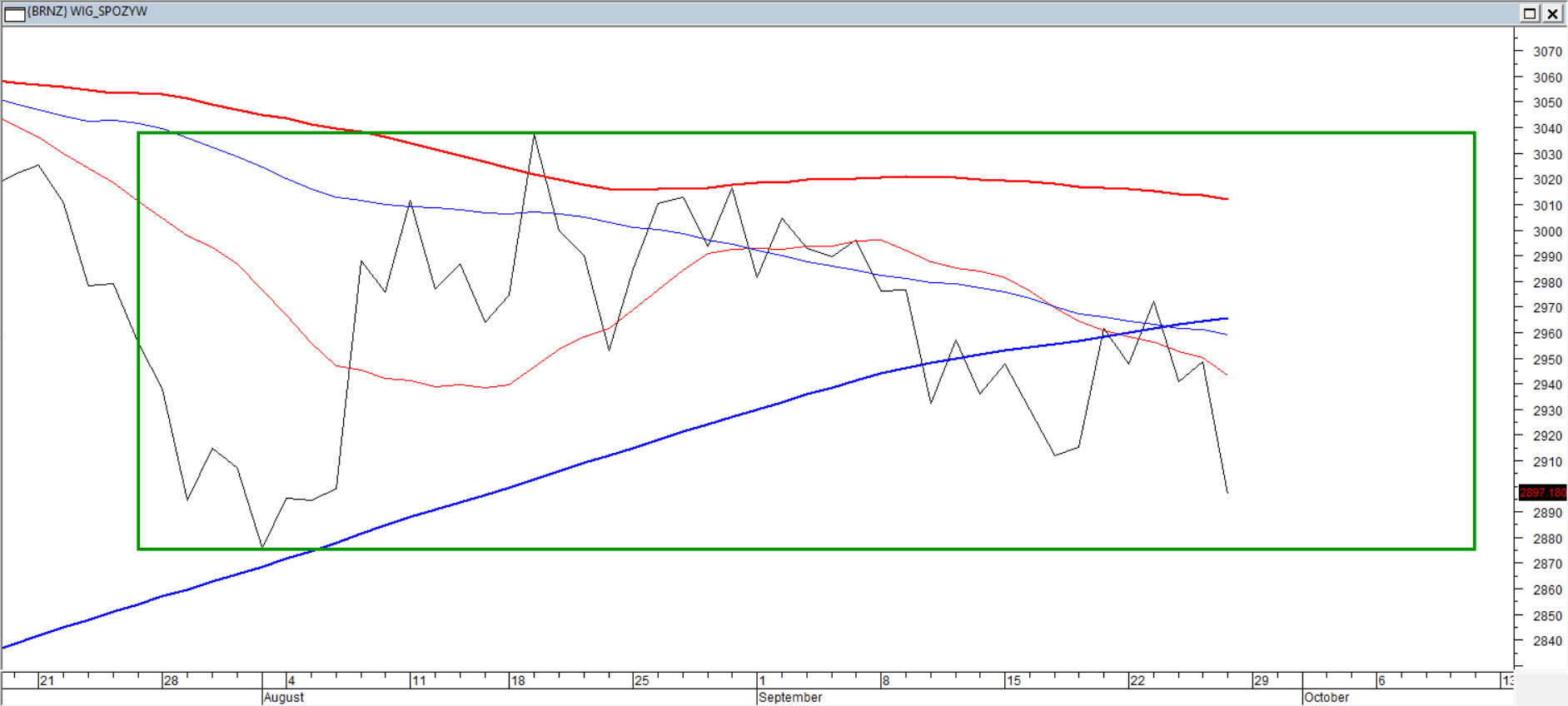The width and height of the screenshot is (1568, 706).
Task: Click the date marker 29 on the time axis
Action: (x=1261, y=681)
